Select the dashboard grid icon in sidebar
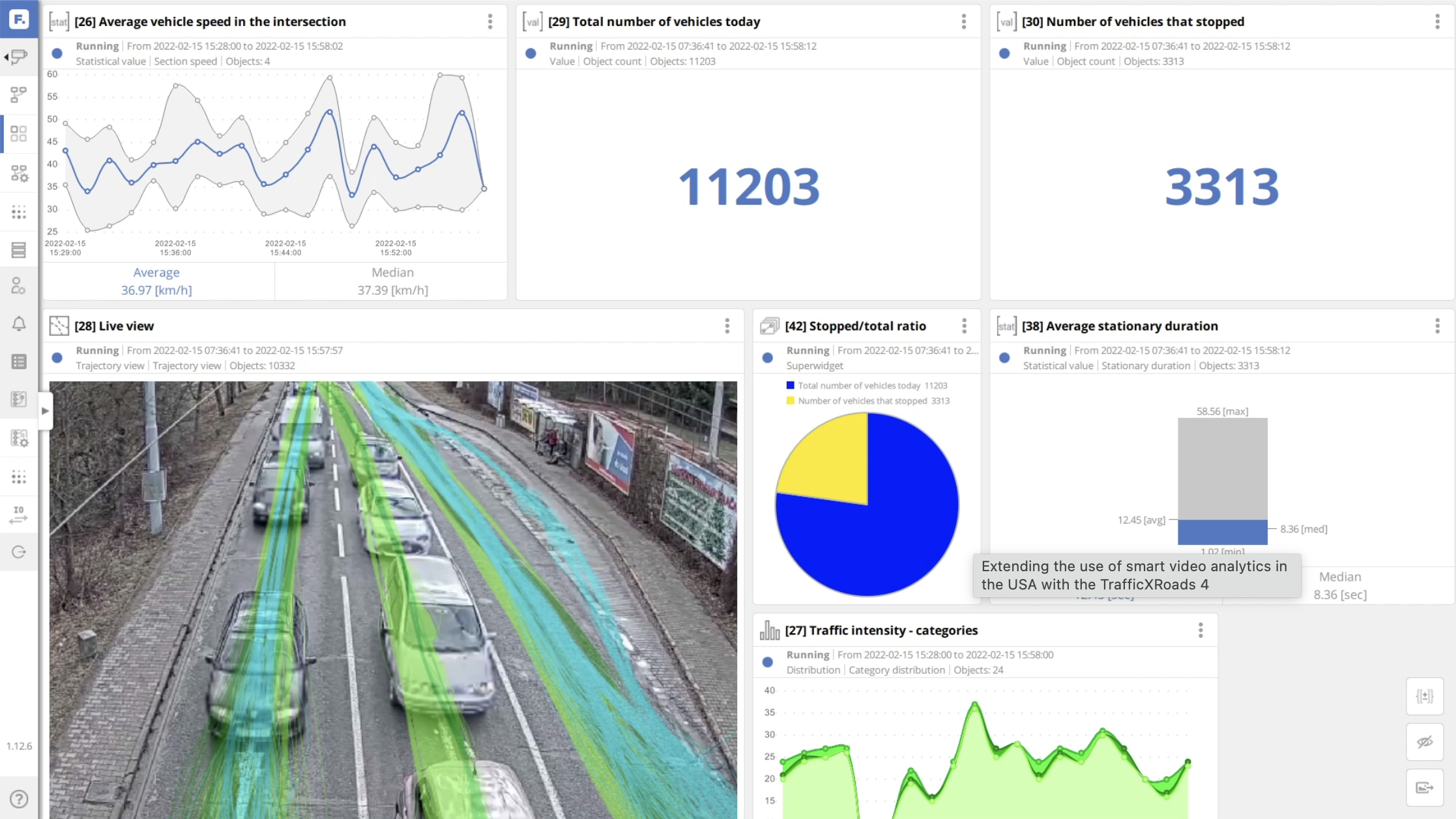1456x819 pixels. point(19,134)
